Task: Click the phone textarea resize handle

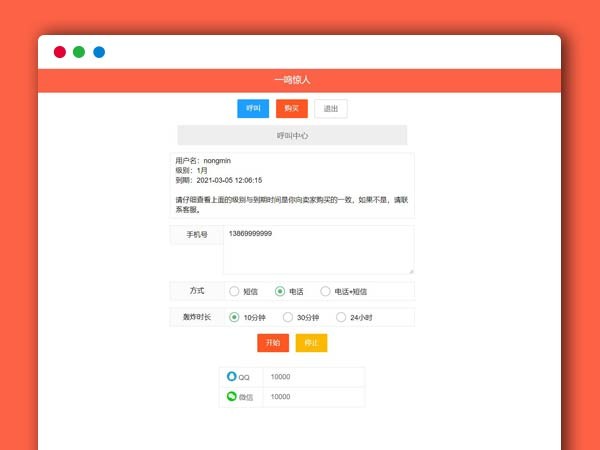Action: tap(410, 270)
